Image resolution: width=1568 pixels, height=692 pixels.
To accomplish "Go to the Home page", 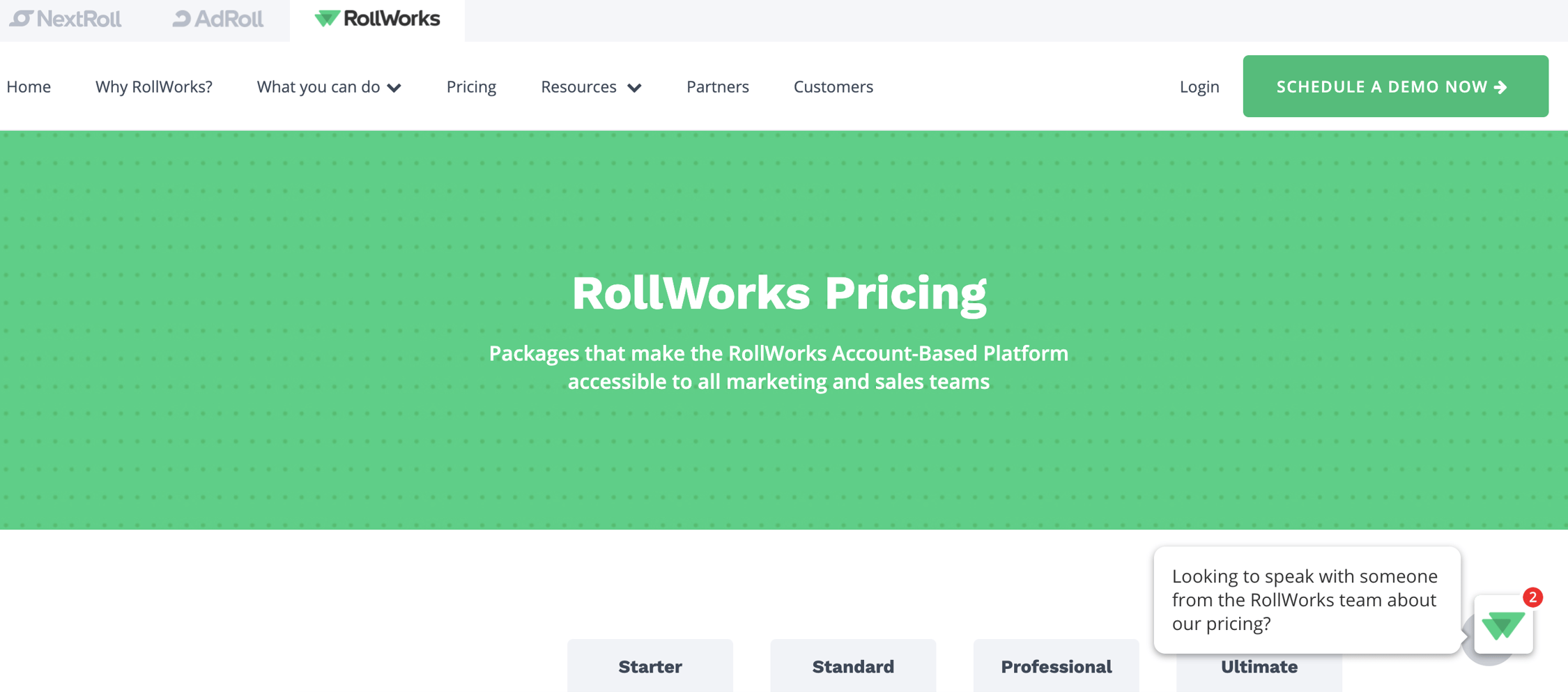I will pos(29,87).
